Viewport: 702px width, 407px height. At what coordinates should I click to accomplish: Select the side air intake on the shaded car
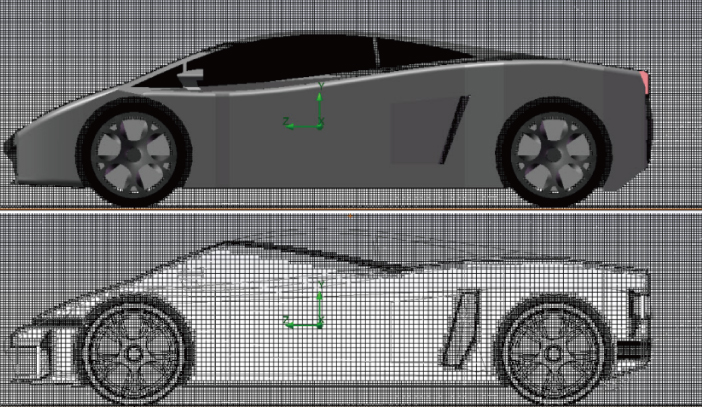[x=454, y=129]
